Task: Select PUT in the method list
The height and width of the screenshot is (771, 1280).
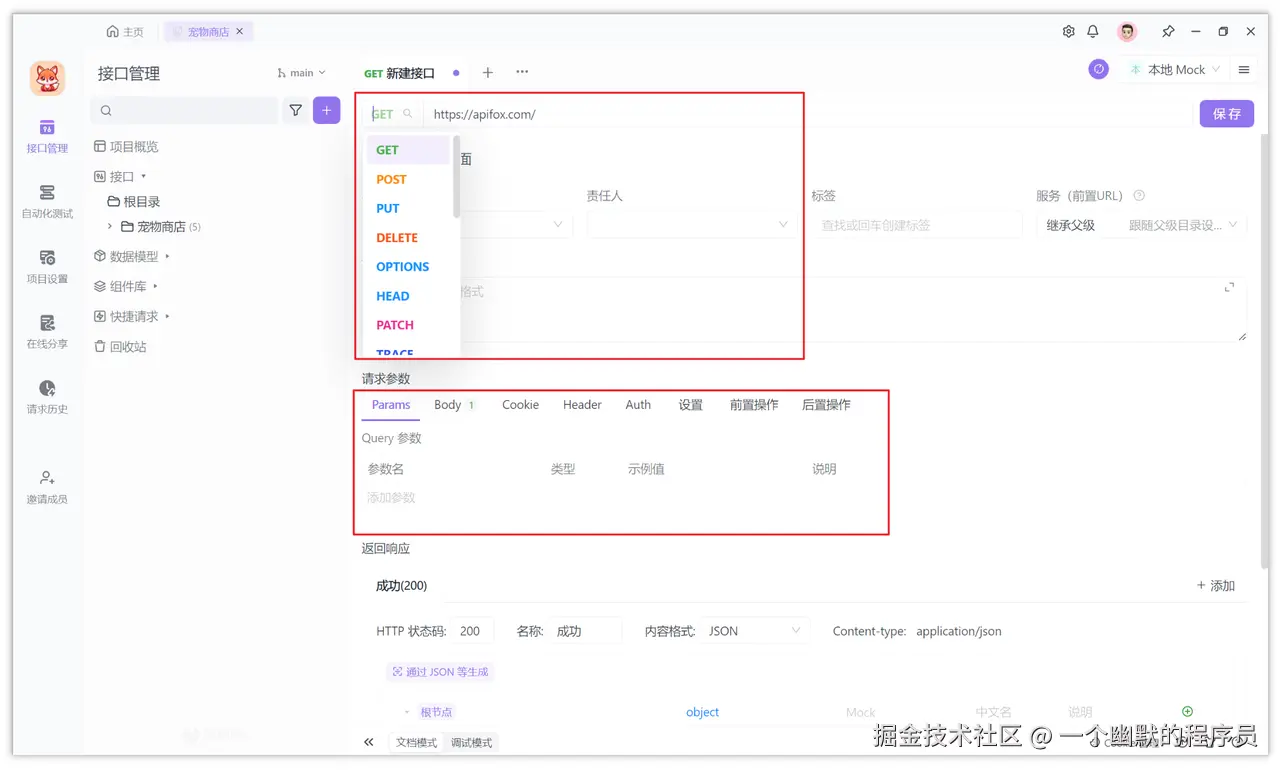Action: click(x=408, y=208)
